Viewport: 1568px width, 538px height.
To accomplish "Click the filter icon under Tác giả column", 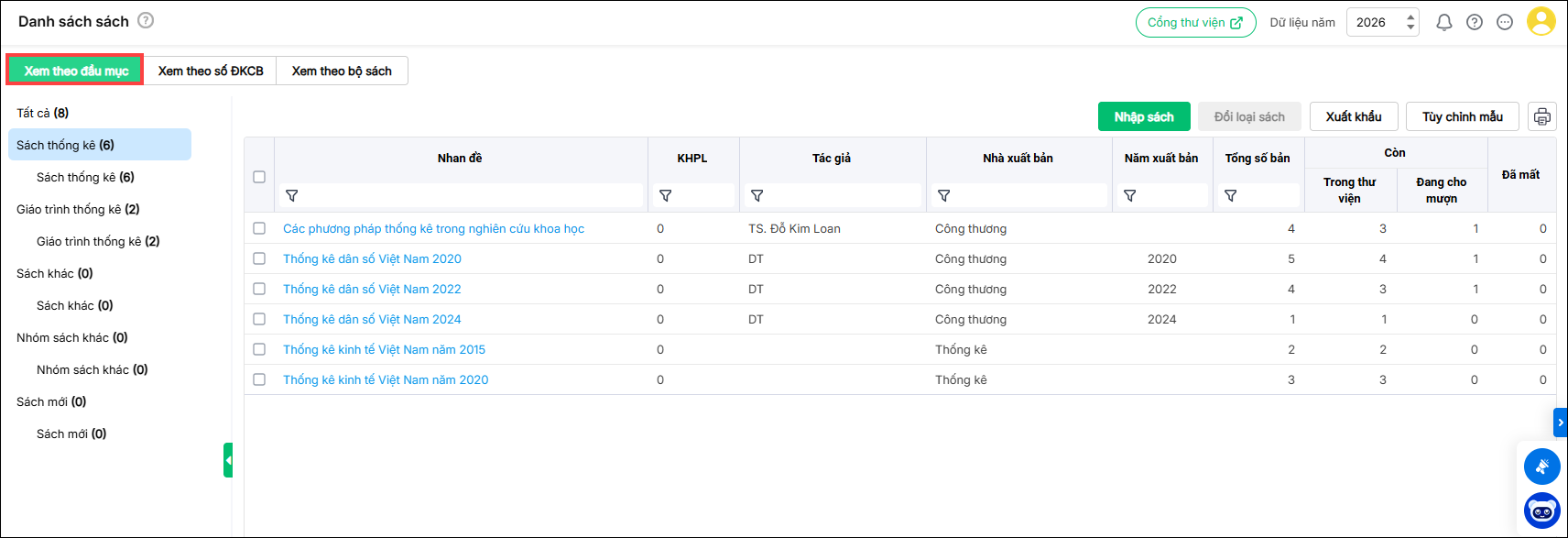I will [x=757, y=196].
